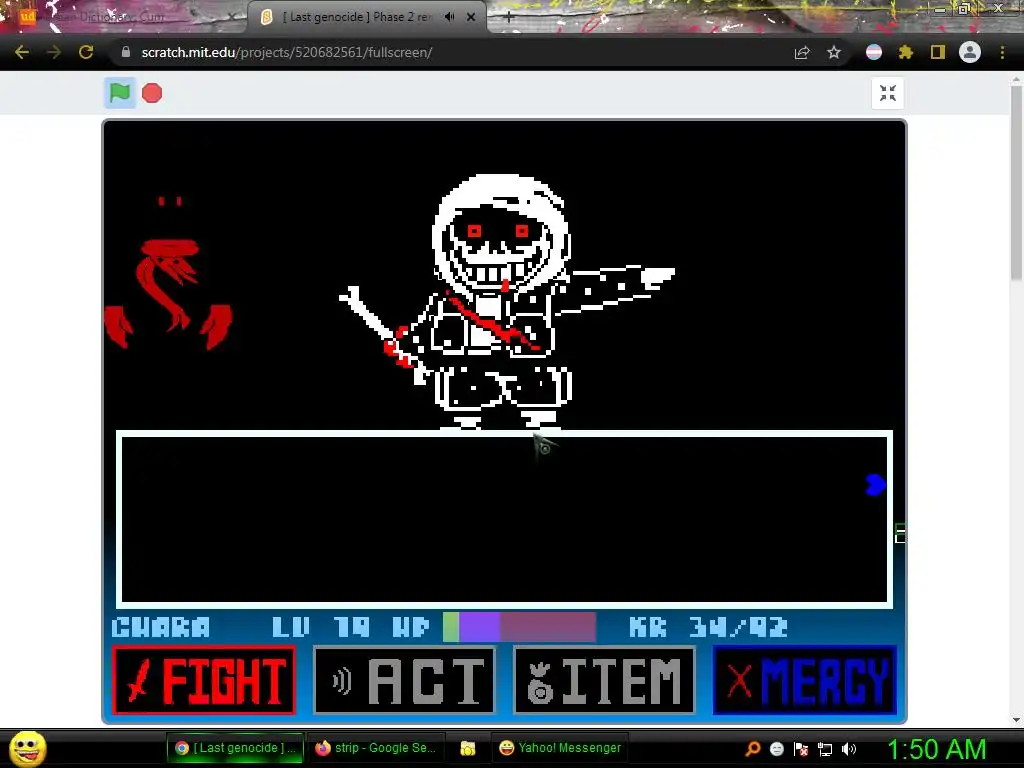Open Chrome profile avatar menu
Screen dimensions: 1024x768
970,52
